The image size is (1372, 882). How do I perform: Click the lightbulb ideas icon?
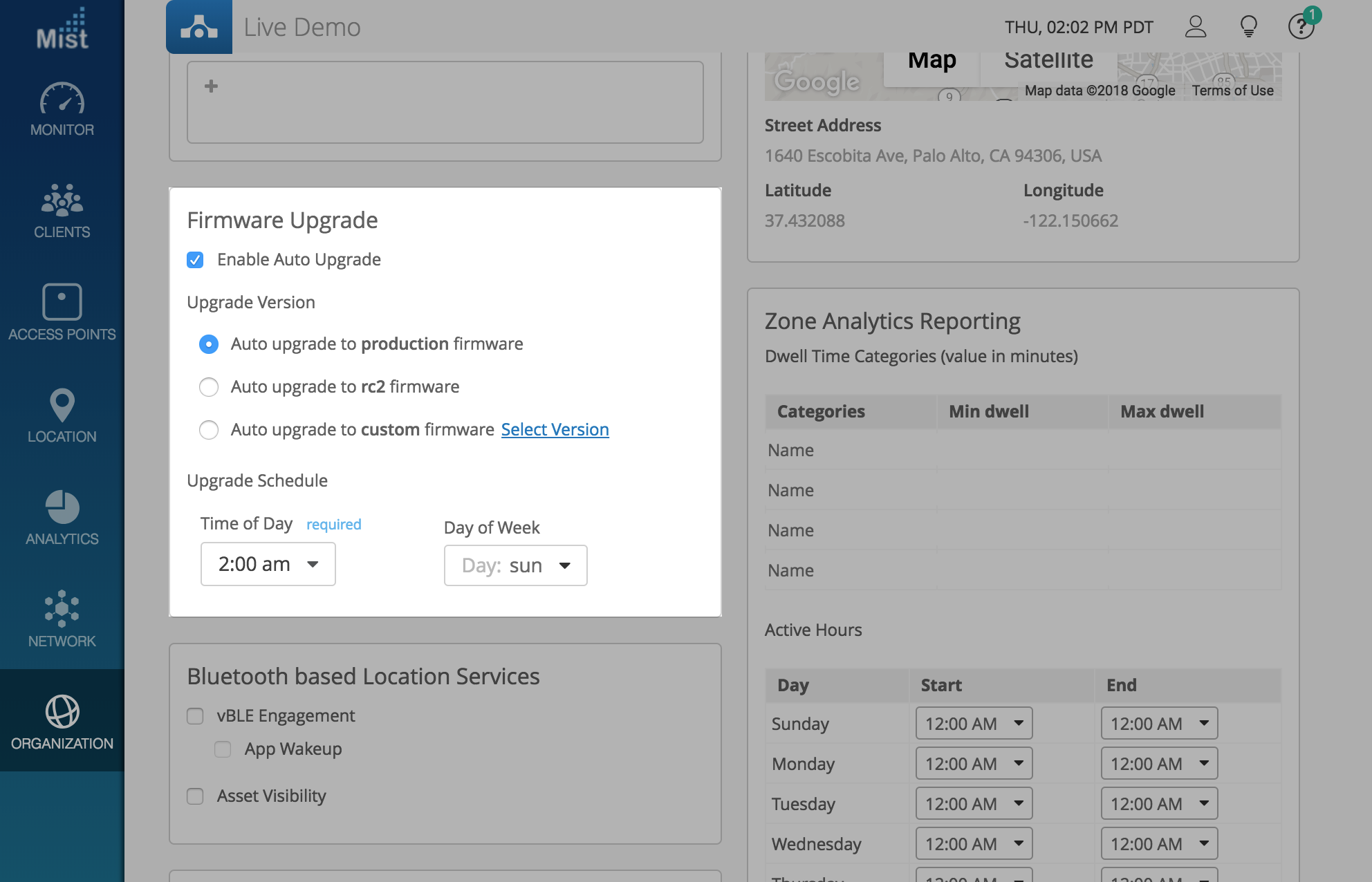coord(1248,27)
